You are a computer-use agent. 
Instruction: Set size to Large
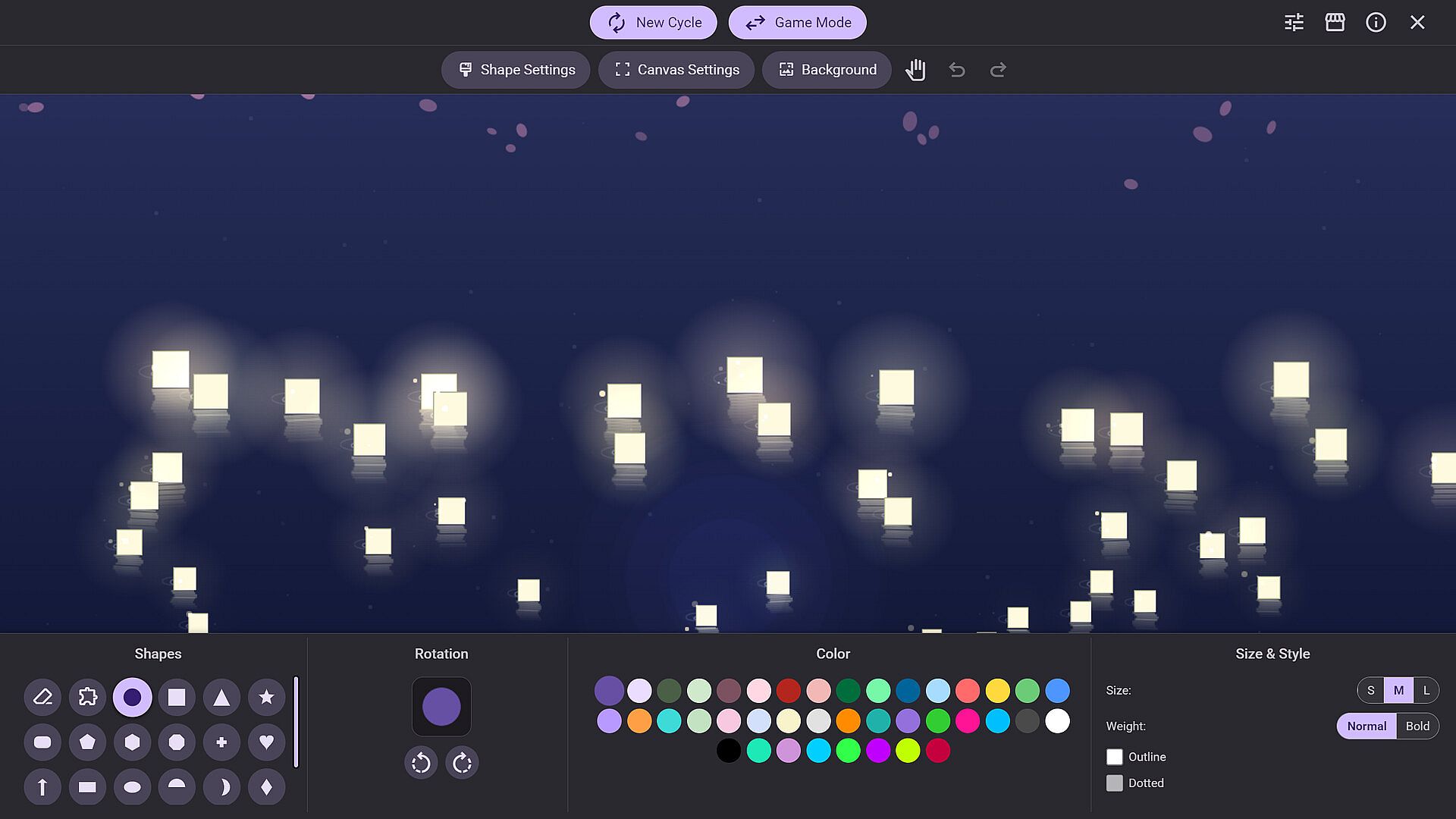(1426, 690)
